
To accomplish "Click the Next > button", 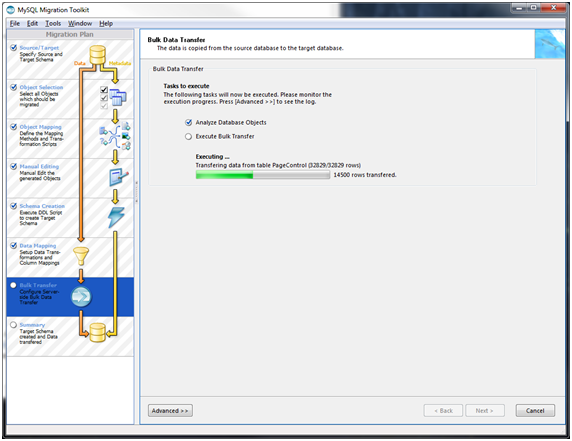I will [x=485, y=411].
